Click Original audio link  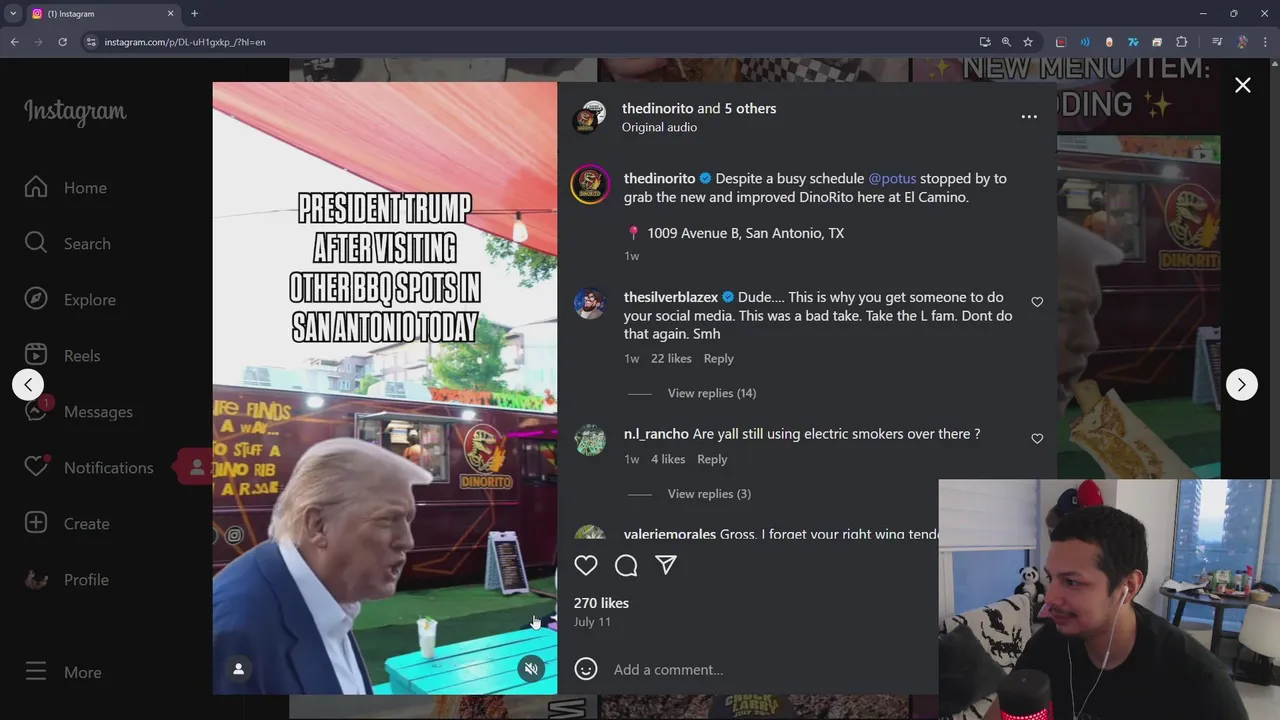point(659,127)
